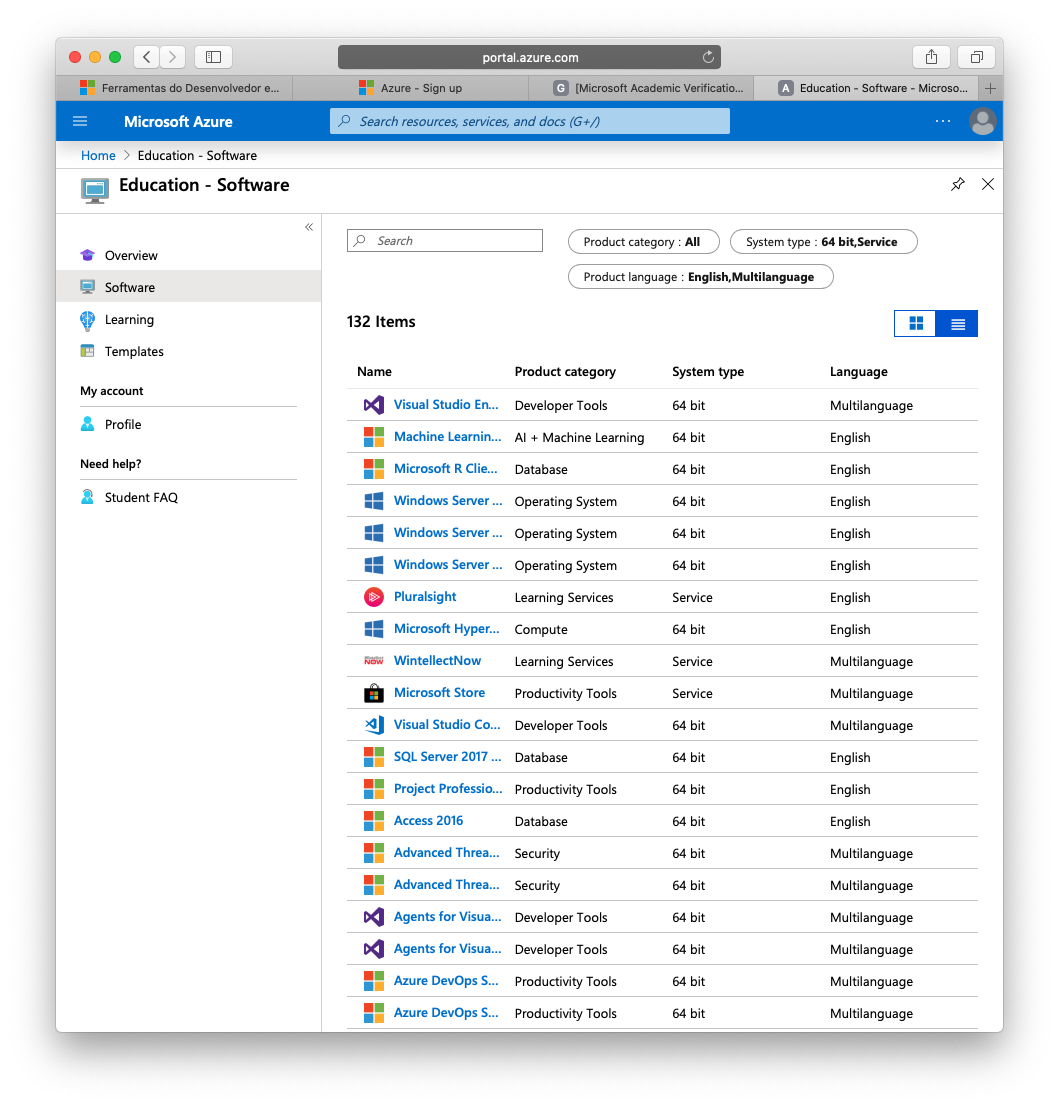Viewport: 1059px width, 1106px height.
Task: Pin the Education - Software blade
Action: (x=957, y=184)
